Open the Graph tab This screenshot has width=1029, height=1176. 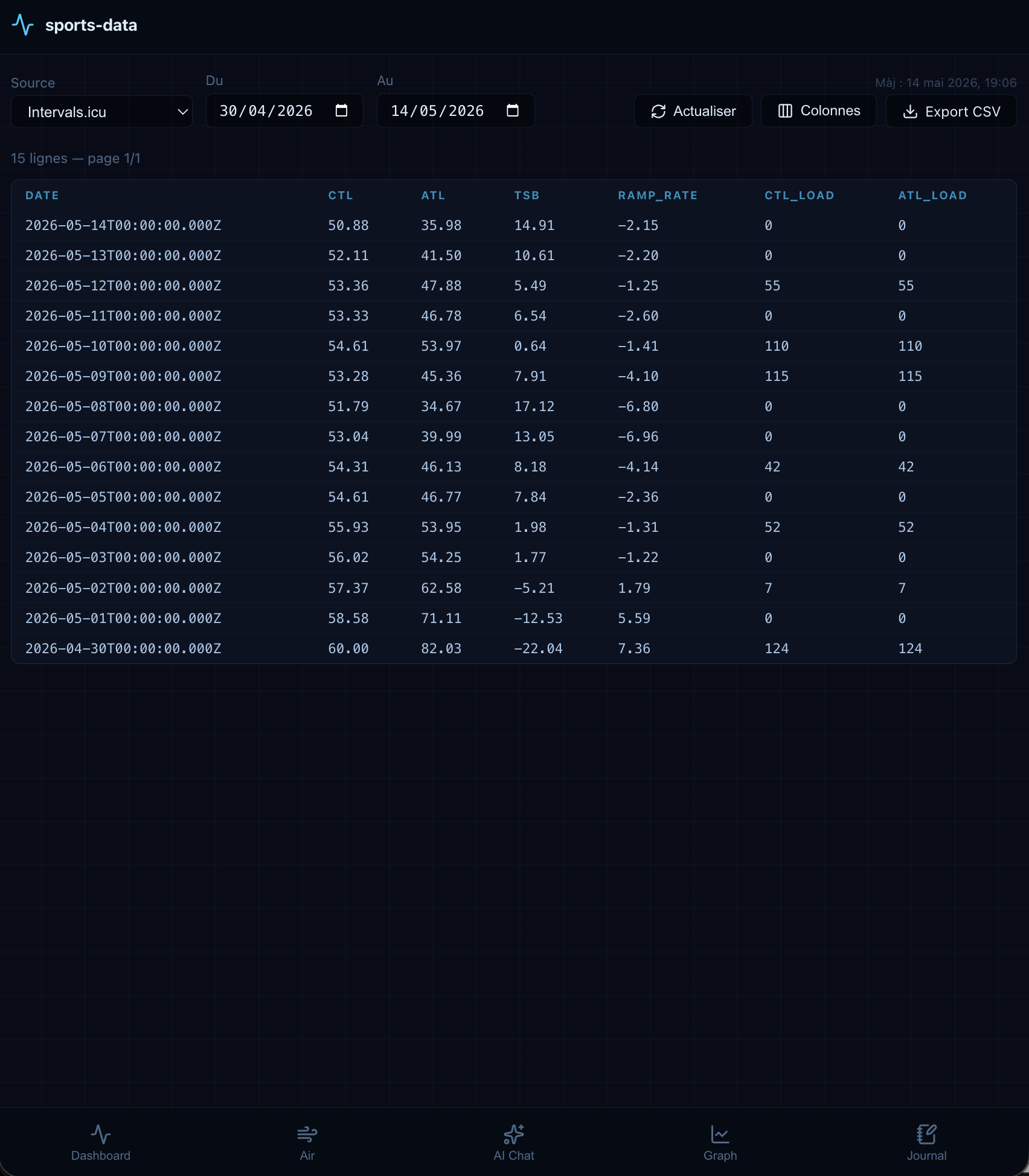[x=720, y=1142]
